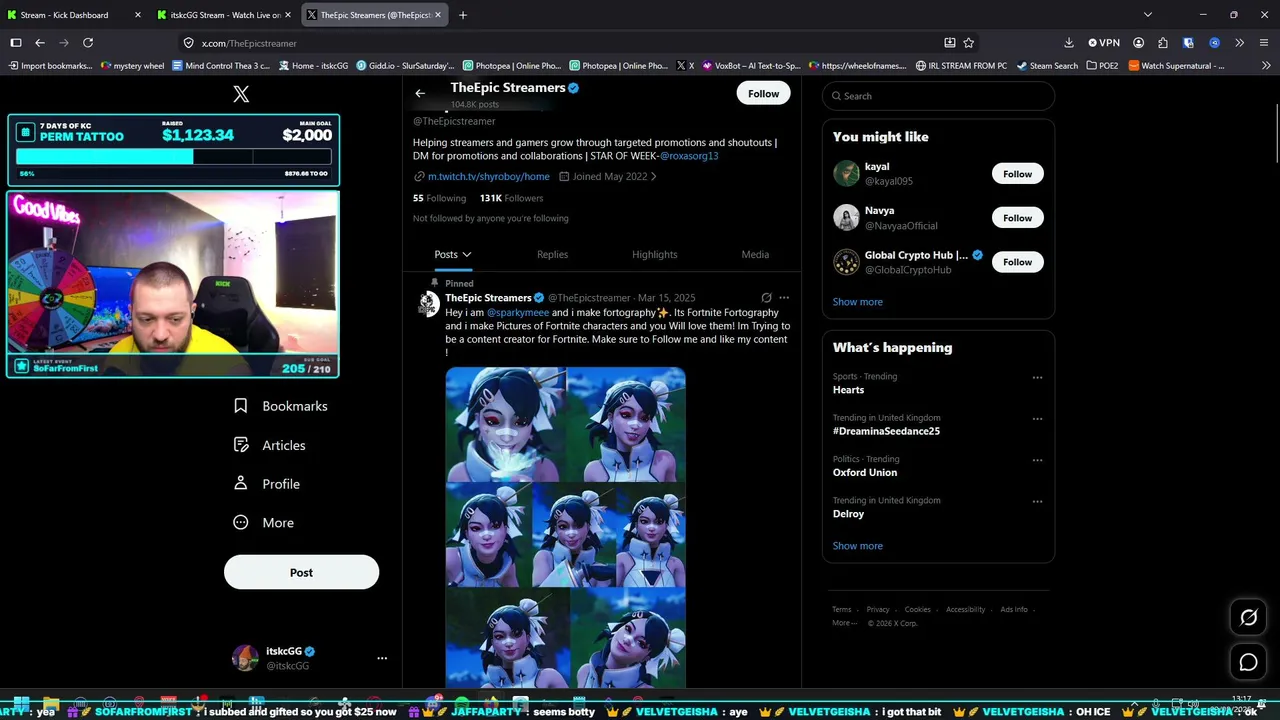Close the TheEpic Streamers browser tab
The image size is (1280, 720).
pyautogui.click(x=440, y=15)
